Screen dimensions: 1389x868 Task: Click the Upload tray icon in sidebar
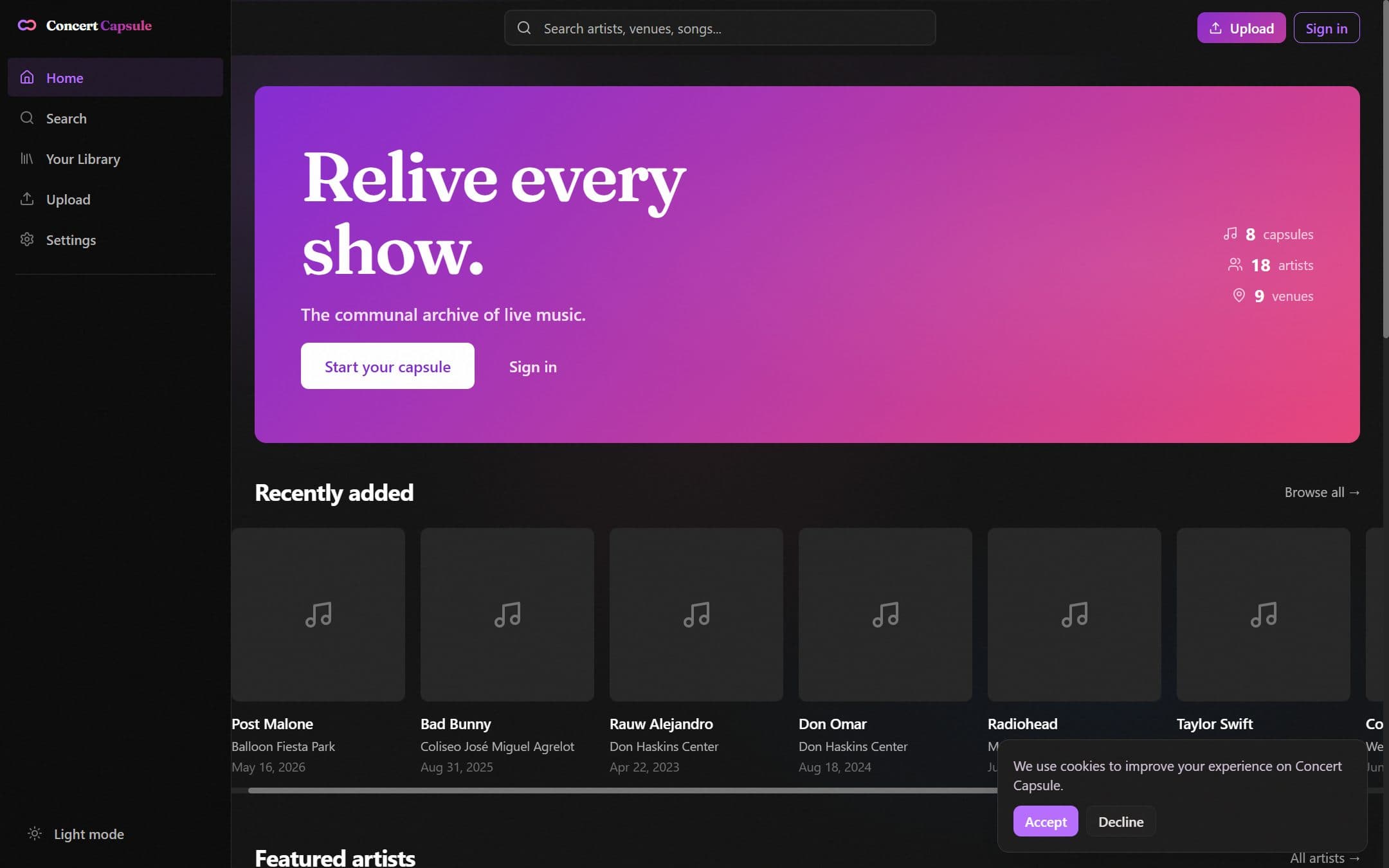[27, 199]
